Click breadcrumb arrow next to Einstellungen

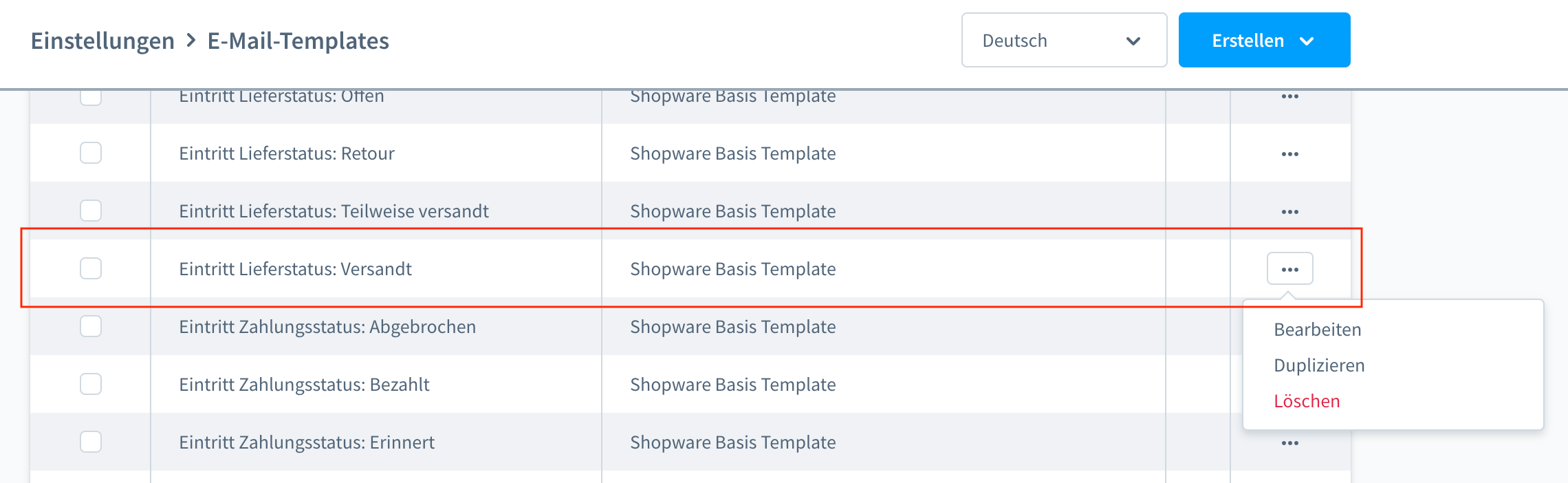tap(191, 41)
